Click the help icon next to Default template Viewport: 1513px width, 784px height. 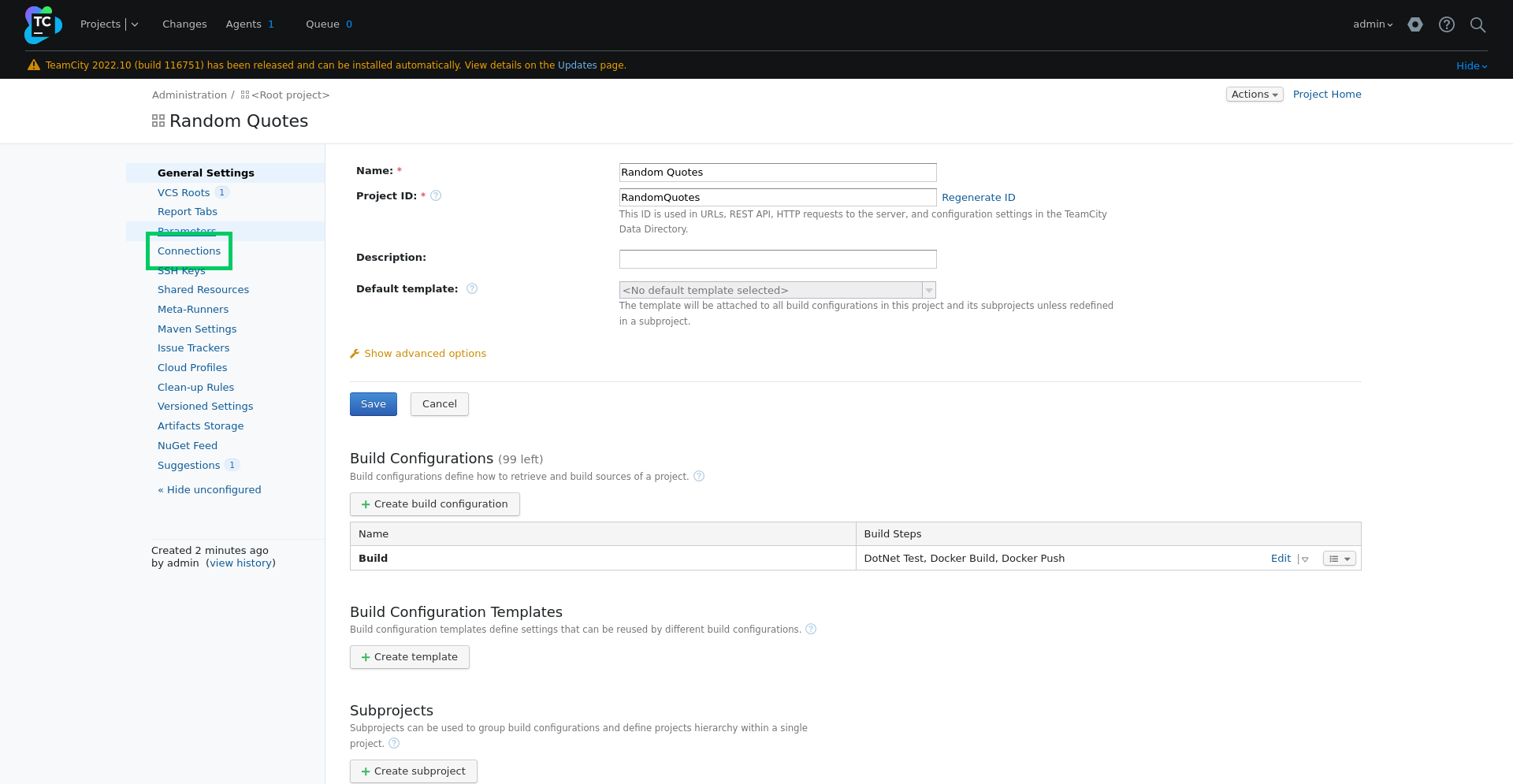tap(472, 289)
